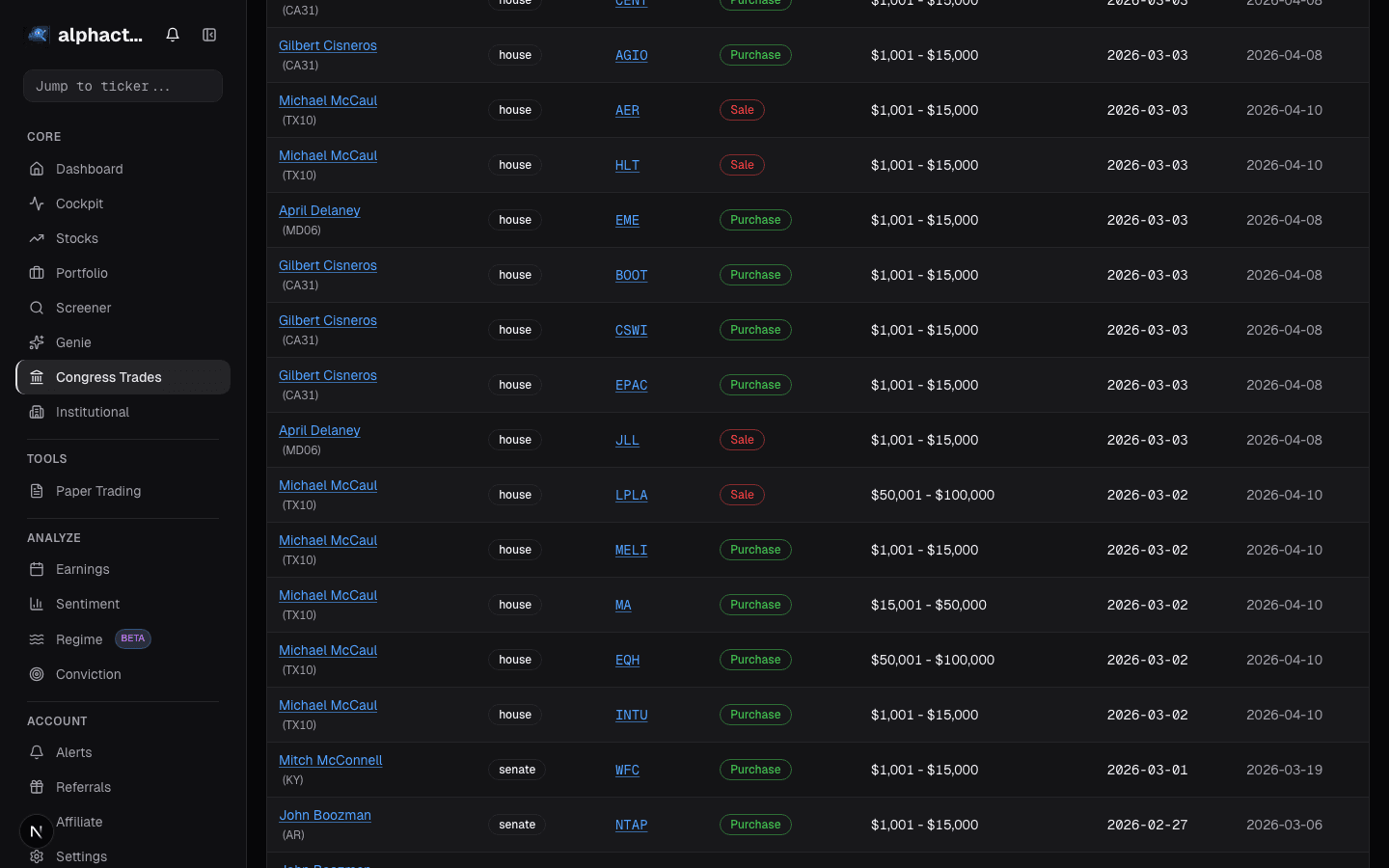
Task: Open the Earnings section
Action: tap(83, 569)
